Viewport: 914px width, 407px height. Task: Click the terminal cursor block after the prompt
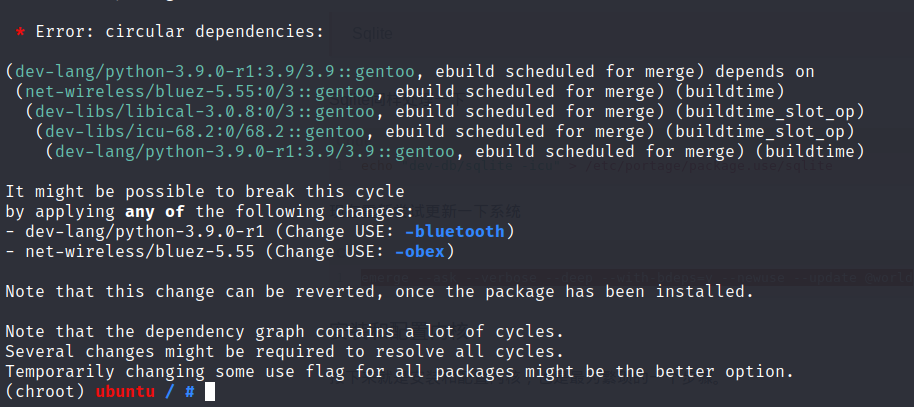210,391
